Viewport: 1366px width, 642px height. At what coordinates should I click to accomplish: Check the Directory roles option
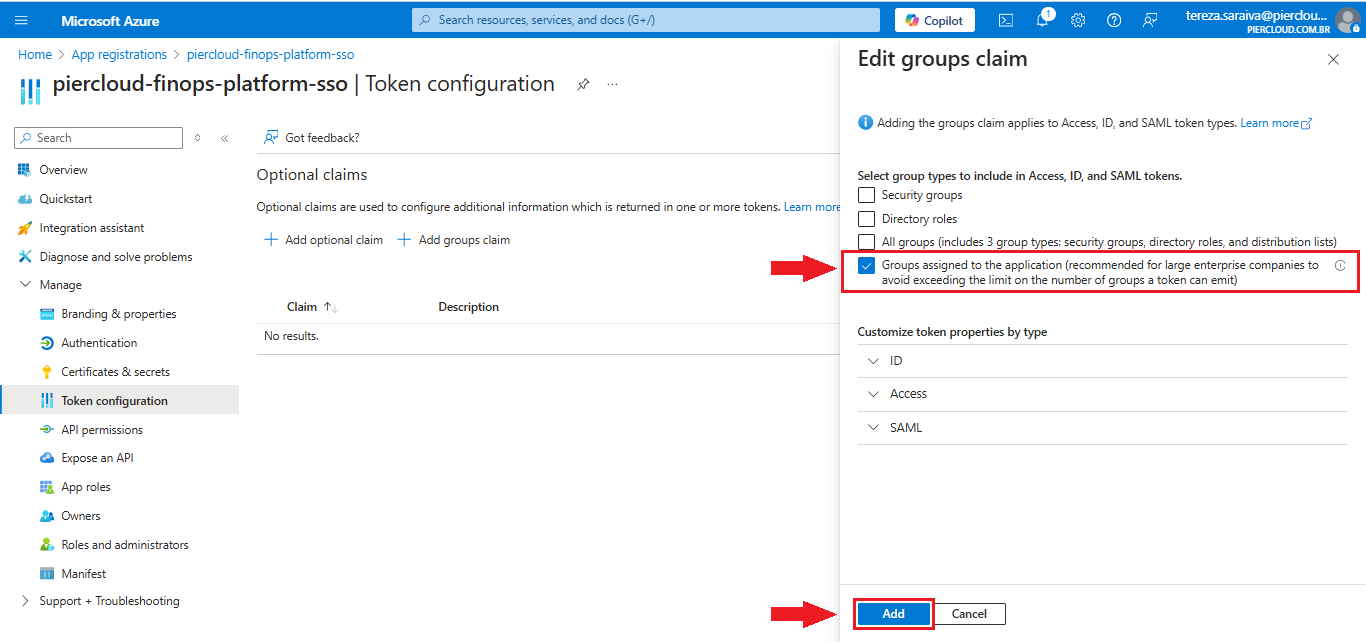[x=866, y=218]
